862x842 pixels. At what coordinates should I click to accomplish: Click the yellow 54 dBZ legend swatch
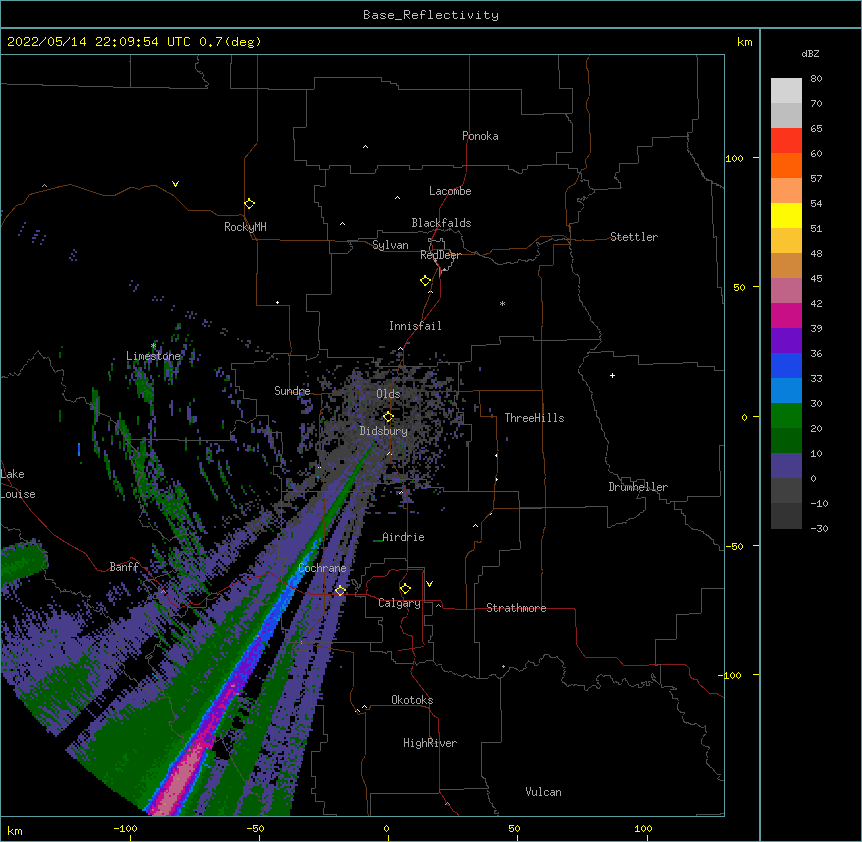786,215
